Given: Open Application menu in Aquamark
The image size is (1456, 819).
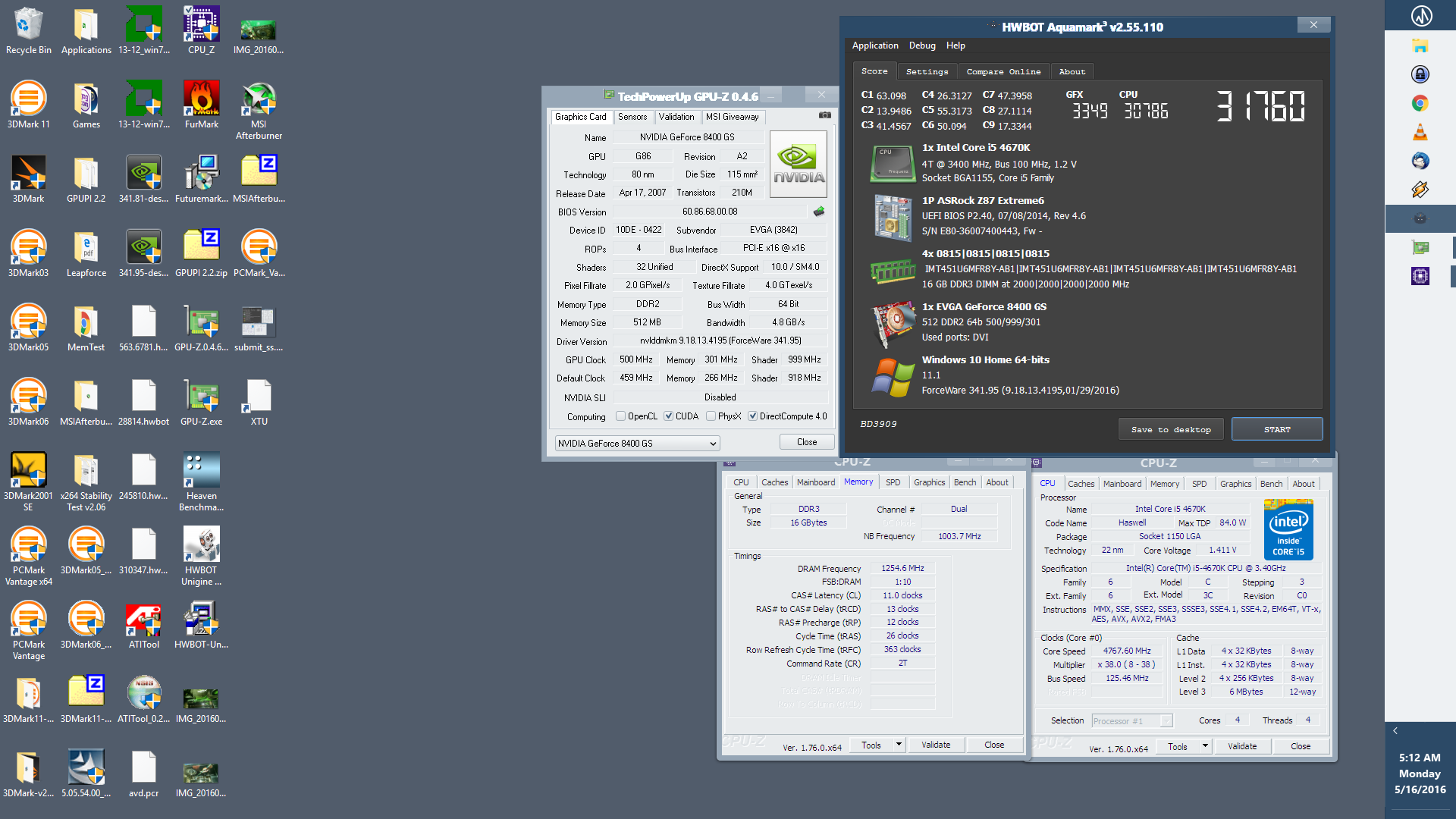Looking at the screenshot, I should [x=875, y=45].
